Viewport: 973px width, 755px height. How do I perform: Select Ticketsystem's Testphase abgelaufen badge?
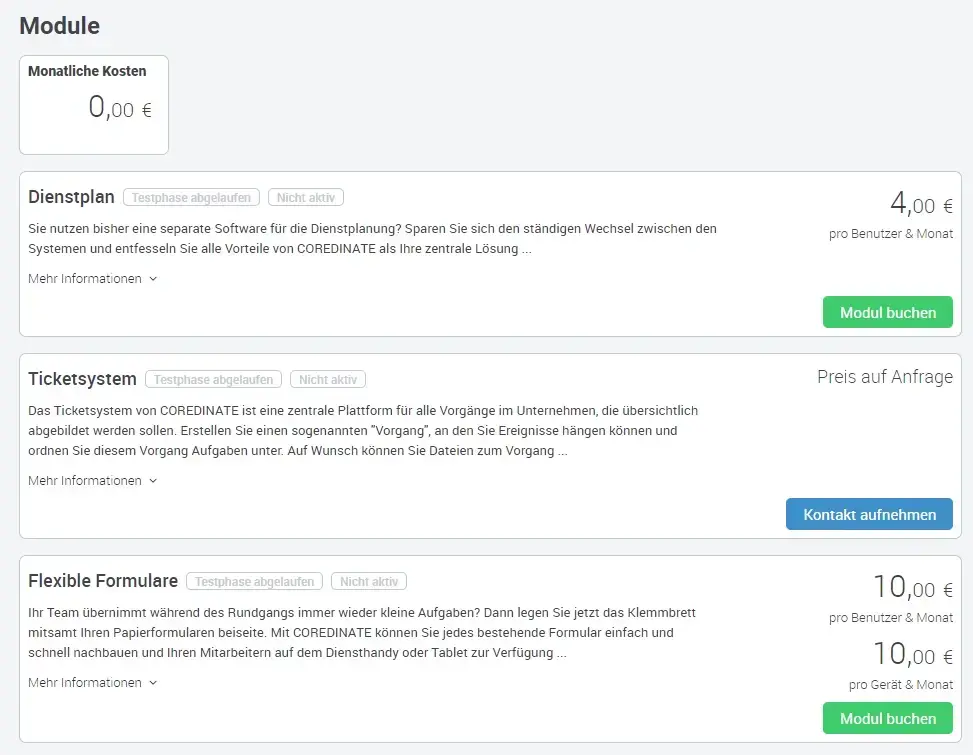click(x=214, y=380)
